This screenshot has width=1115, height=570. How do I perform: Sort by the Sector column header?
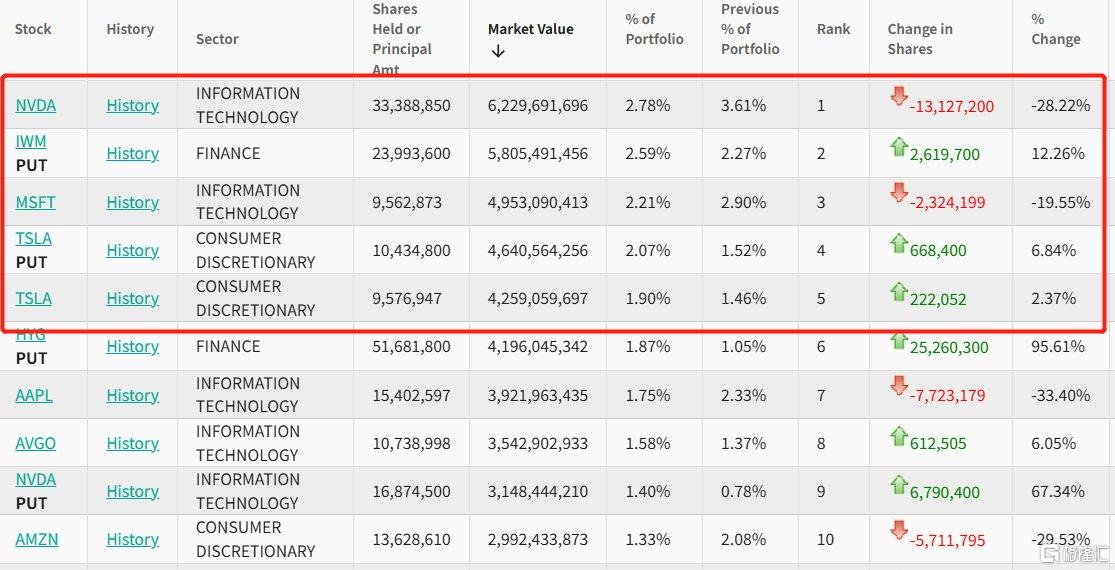tap(217, 39)
